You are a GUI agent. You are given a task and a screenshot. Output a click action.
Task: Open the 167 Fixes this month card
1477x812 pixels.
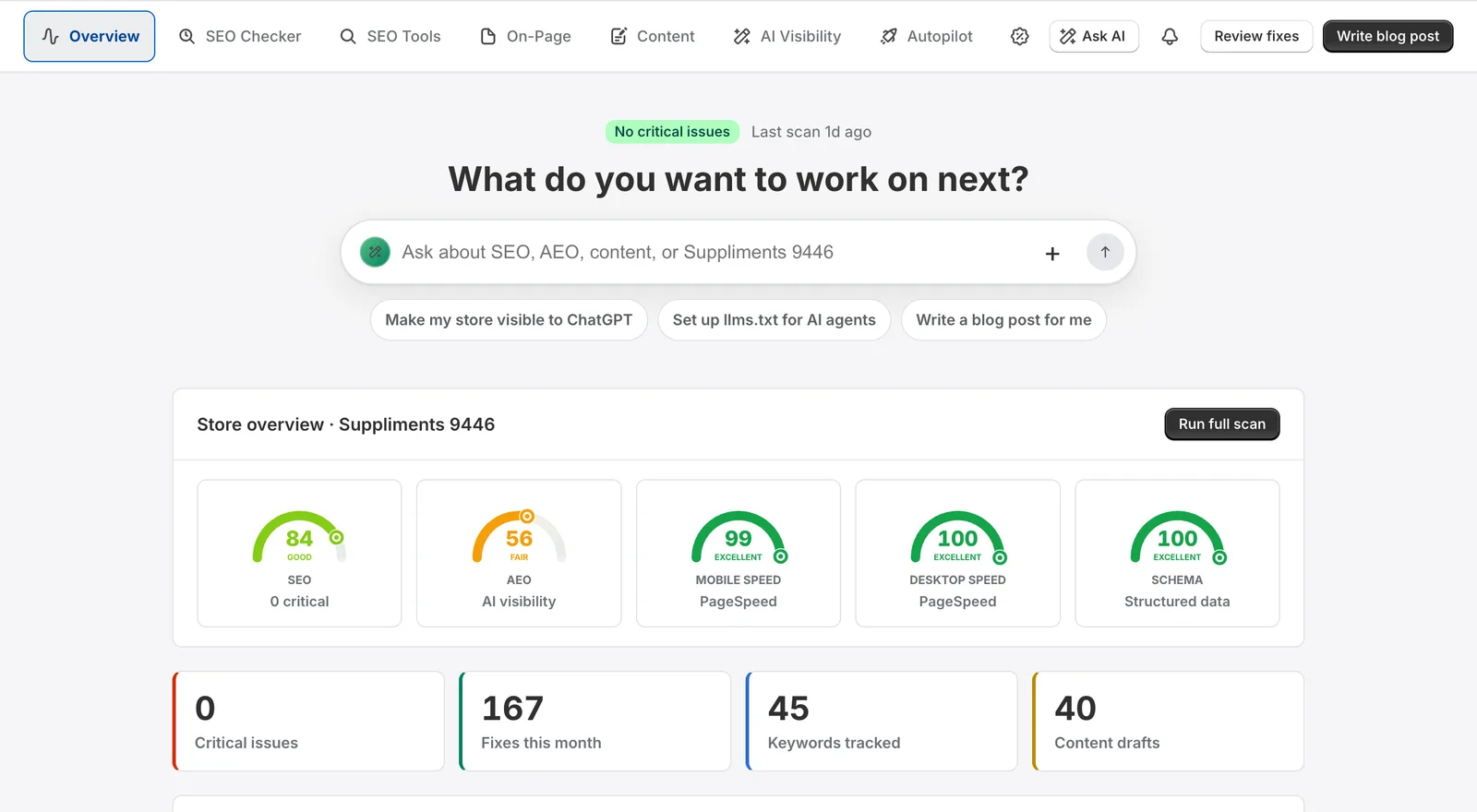point(595,722)
